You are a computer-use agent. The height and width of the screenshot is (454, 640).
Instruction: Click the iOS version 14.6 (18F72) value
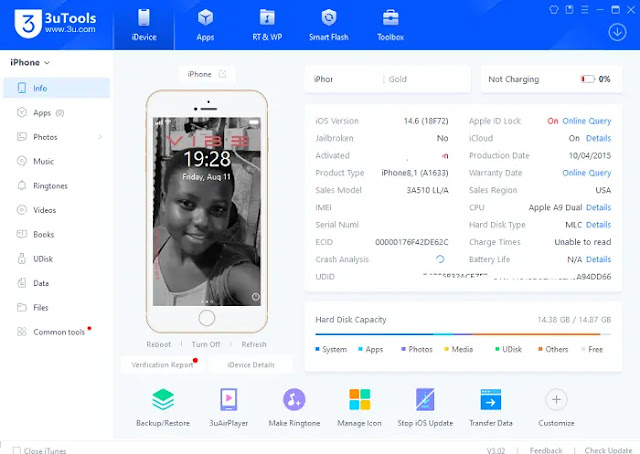point(426,121)
